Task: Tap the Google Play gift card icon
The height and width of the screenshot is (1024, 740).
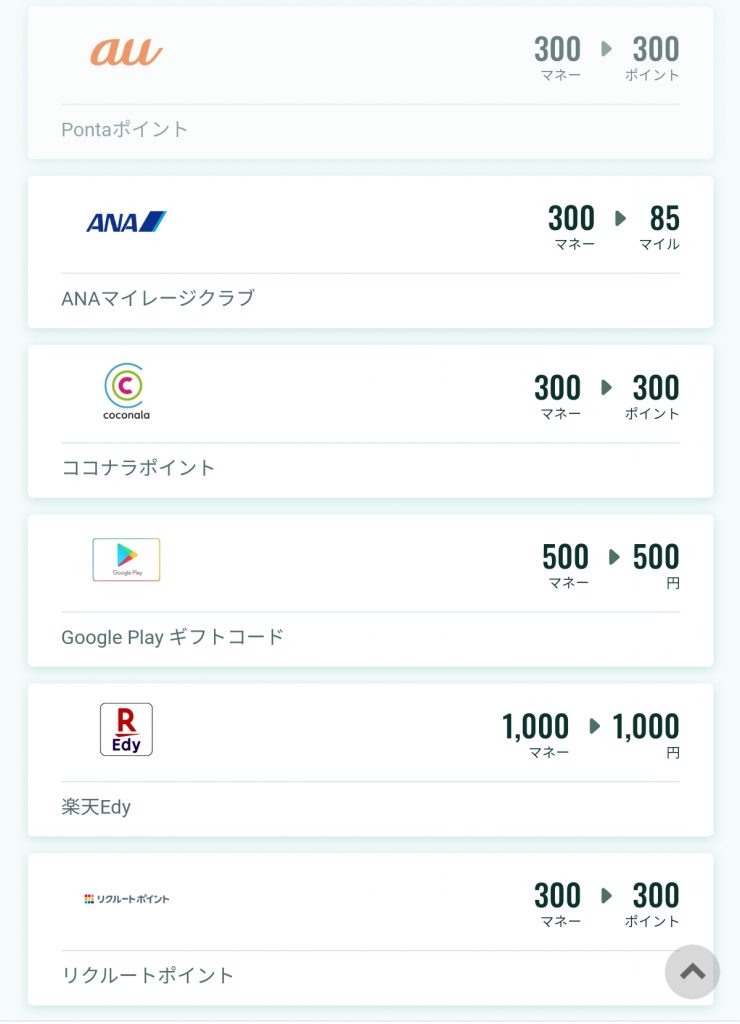Action: 126,560
